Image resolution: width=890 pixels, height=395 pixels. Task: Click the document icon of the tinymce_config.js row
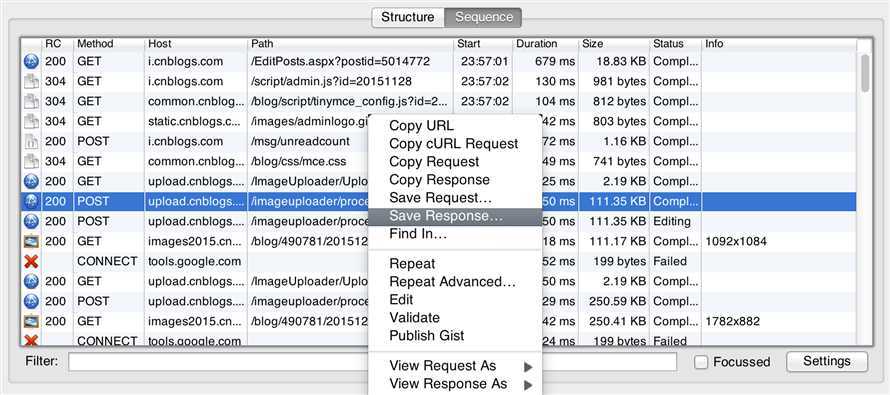click(x=31, y=101)
